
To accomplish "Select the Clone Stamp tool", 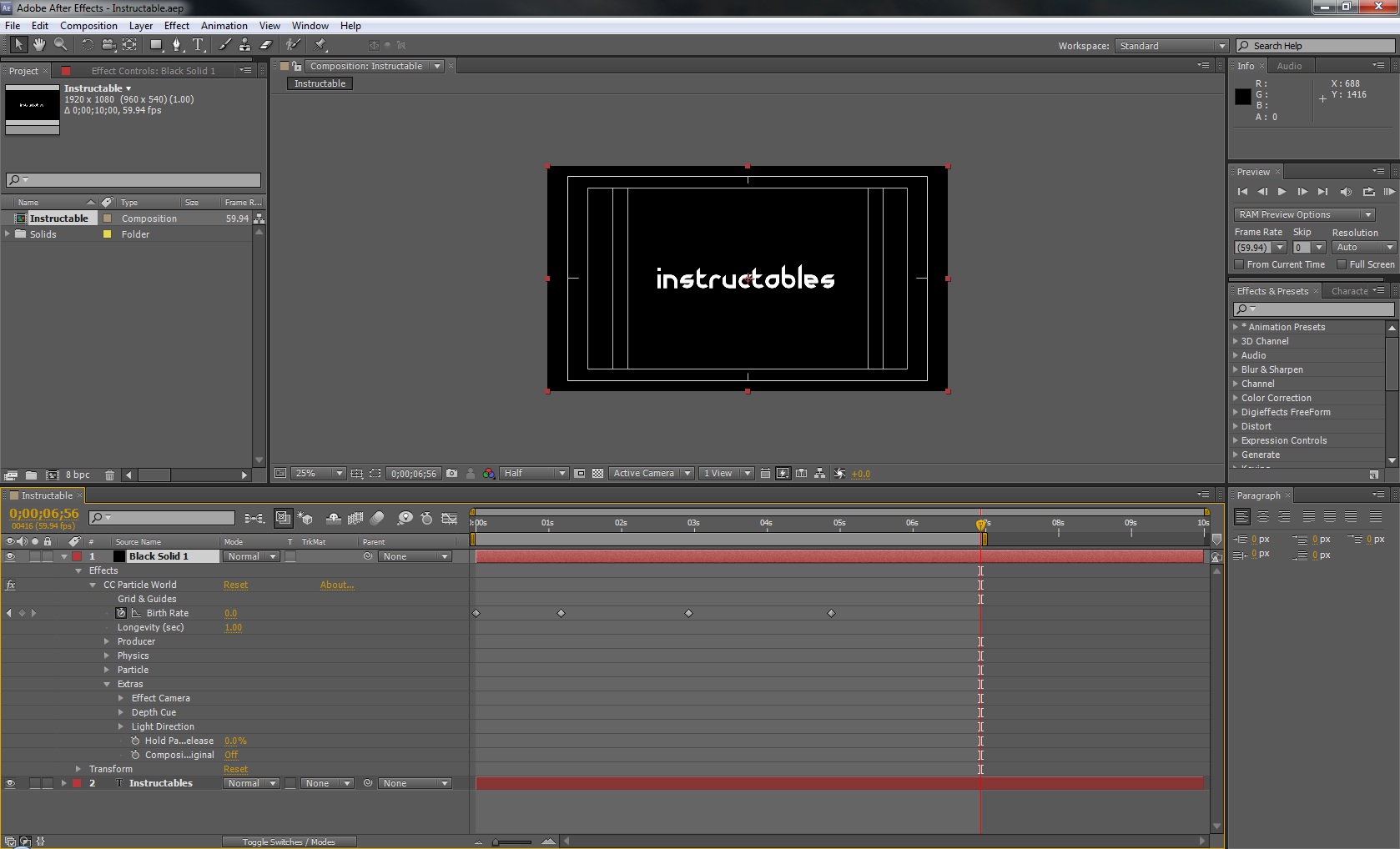I will pos(244,45).
